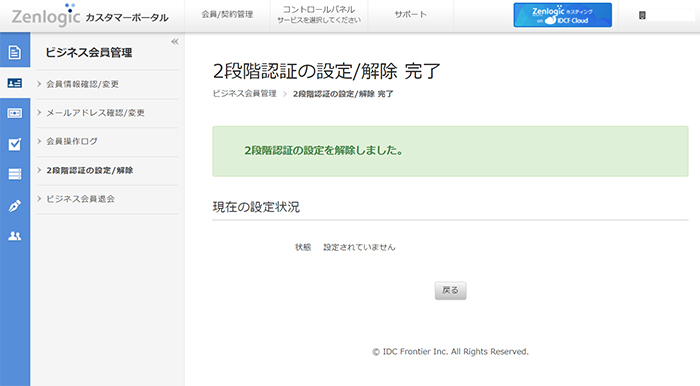
Task: Click the ビジネス会員管理 breadcrumb link
Action: pyautogui.click(x=244, y=94)
